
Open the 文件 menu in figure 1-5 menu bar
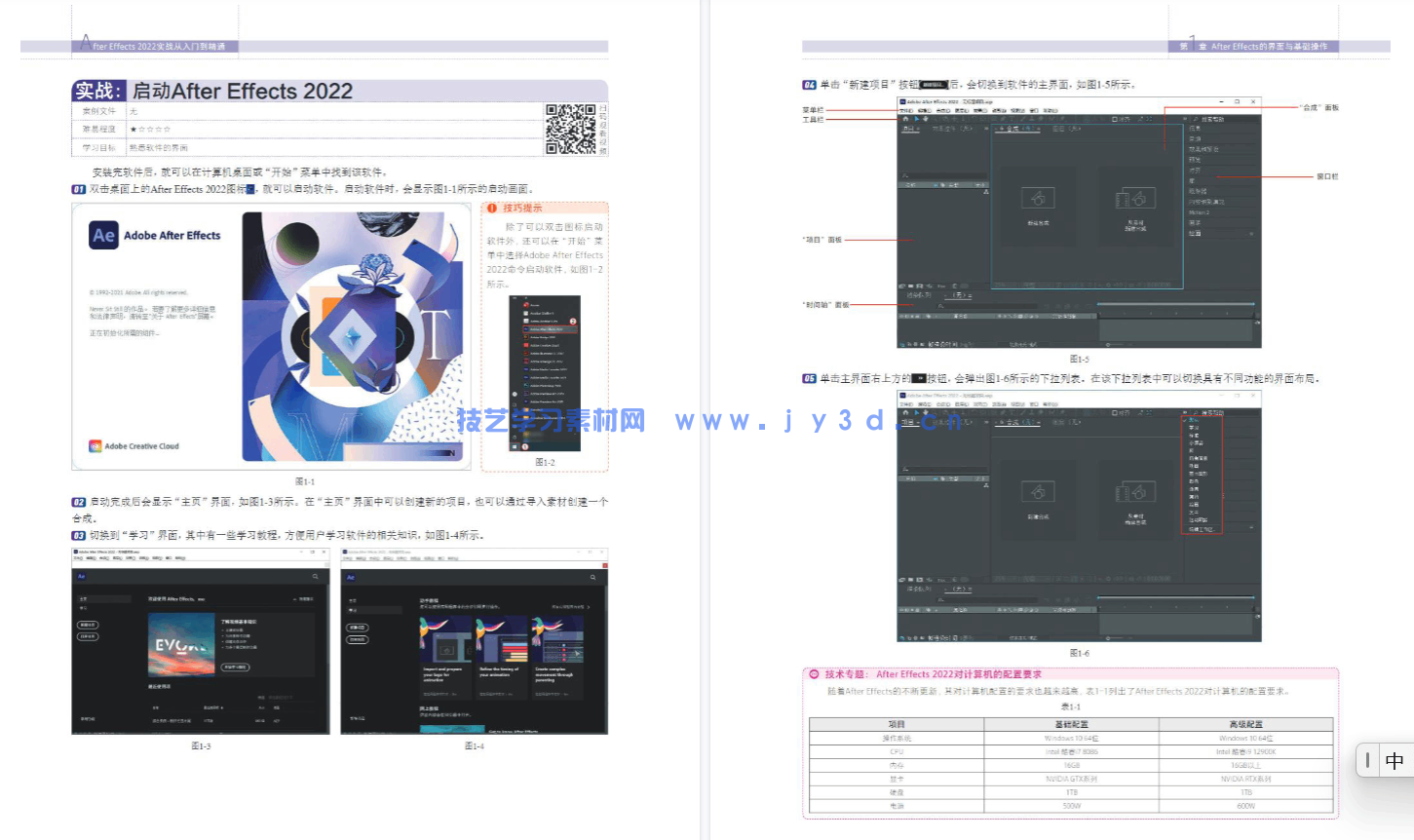[x=905, y=110]
